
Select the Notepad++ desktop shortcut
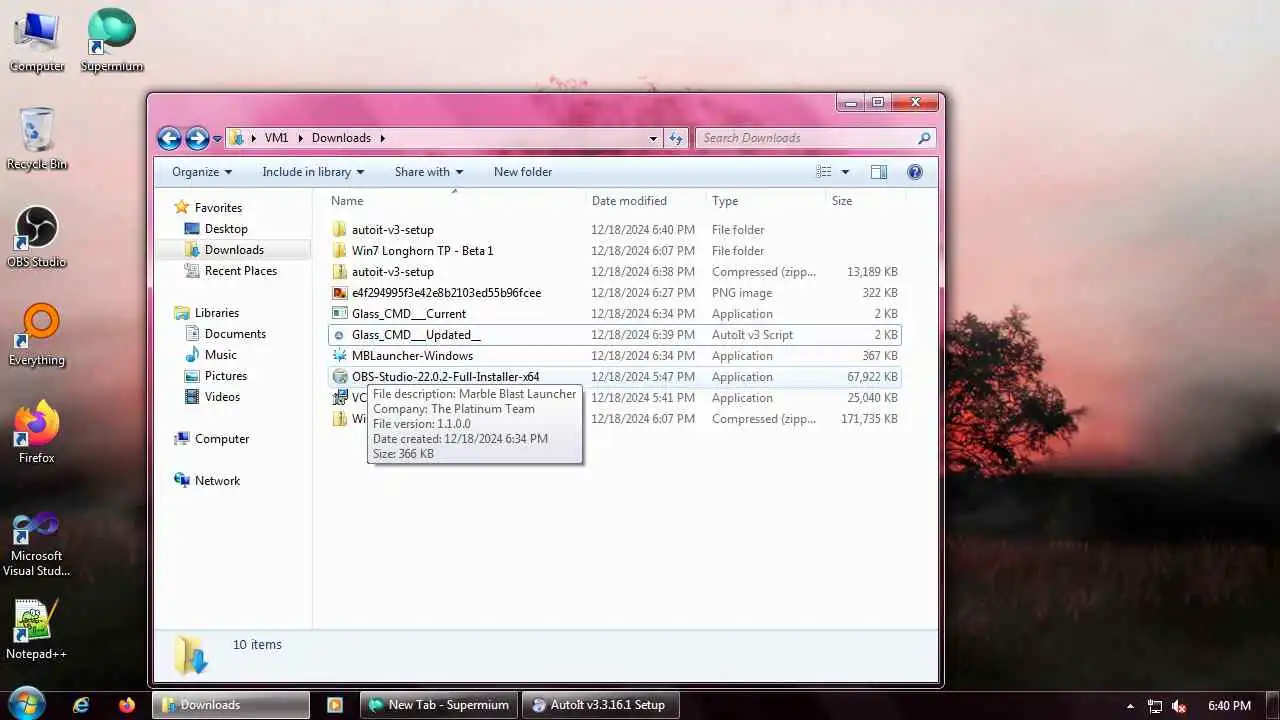pyautogui.click(x=37, y=630)
